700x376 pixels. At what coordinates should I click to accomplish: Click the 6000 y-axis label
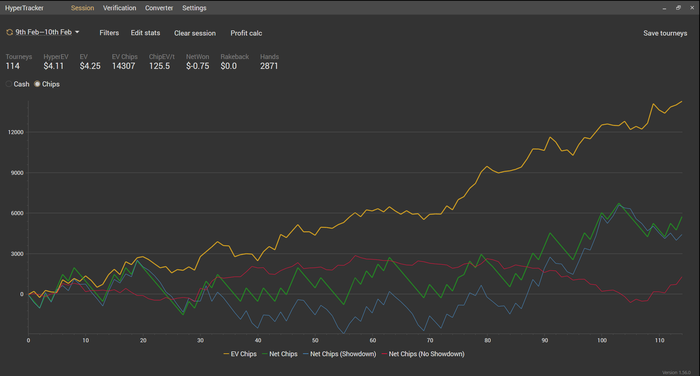17,213
